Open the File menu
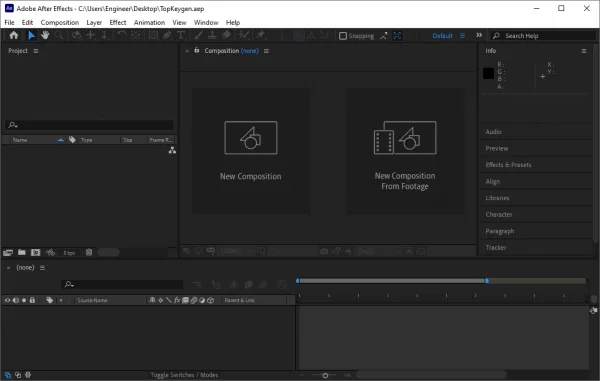Viewport: 600px width, 381px height. [x=10, y=22]
